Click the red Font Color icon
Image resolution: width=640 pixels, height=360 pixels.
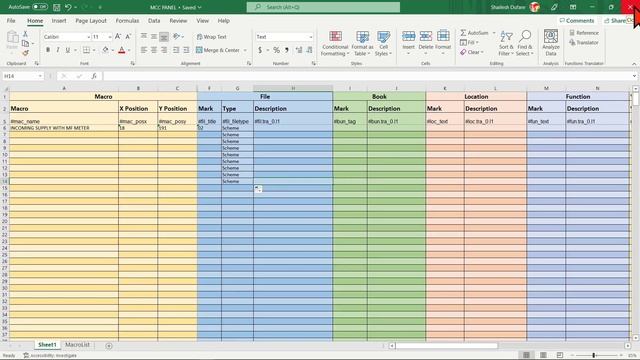(121, 50)
